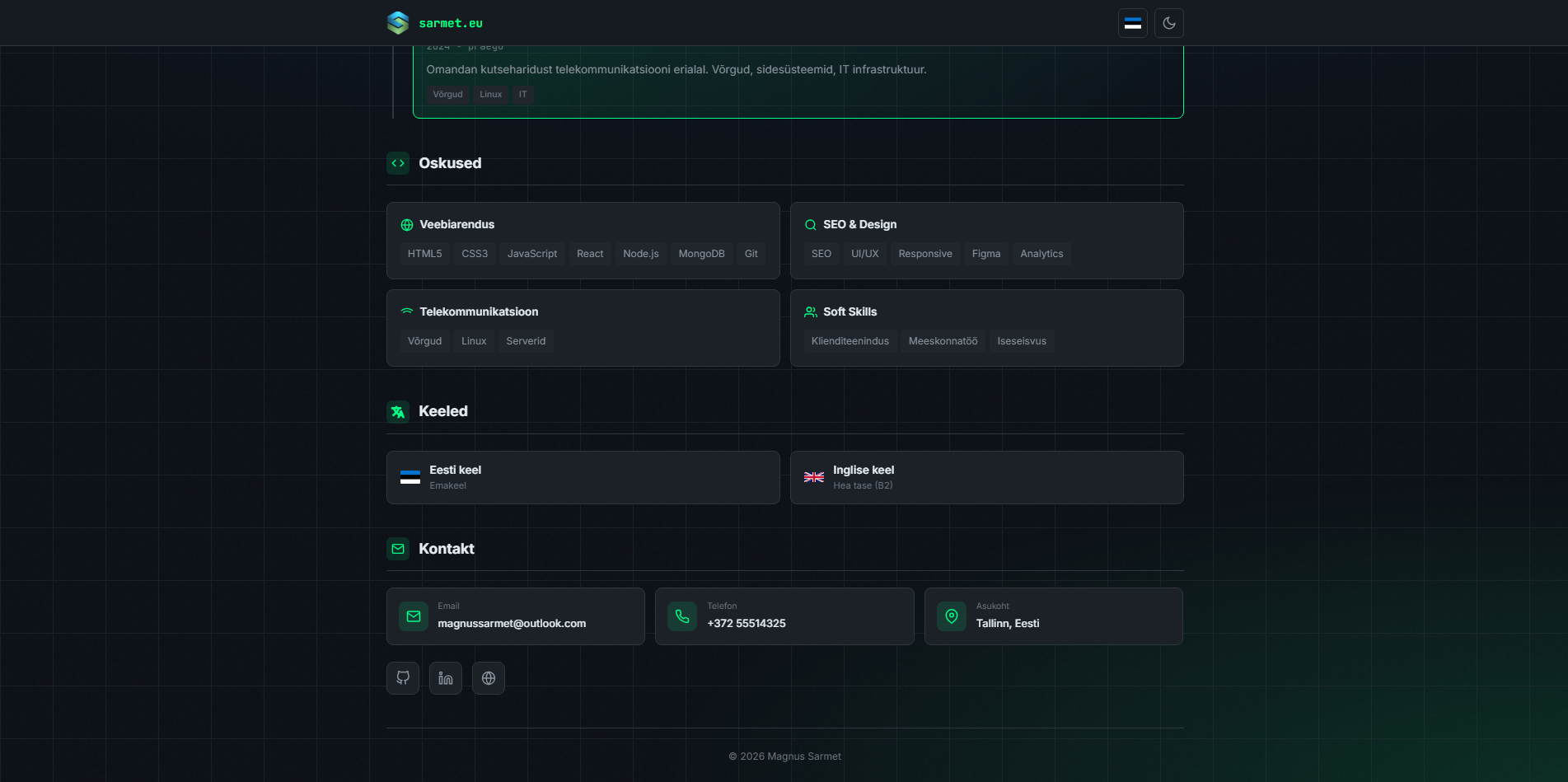
Task: Click the translate icon beside Keeled
Action: (x=398, y=412)
